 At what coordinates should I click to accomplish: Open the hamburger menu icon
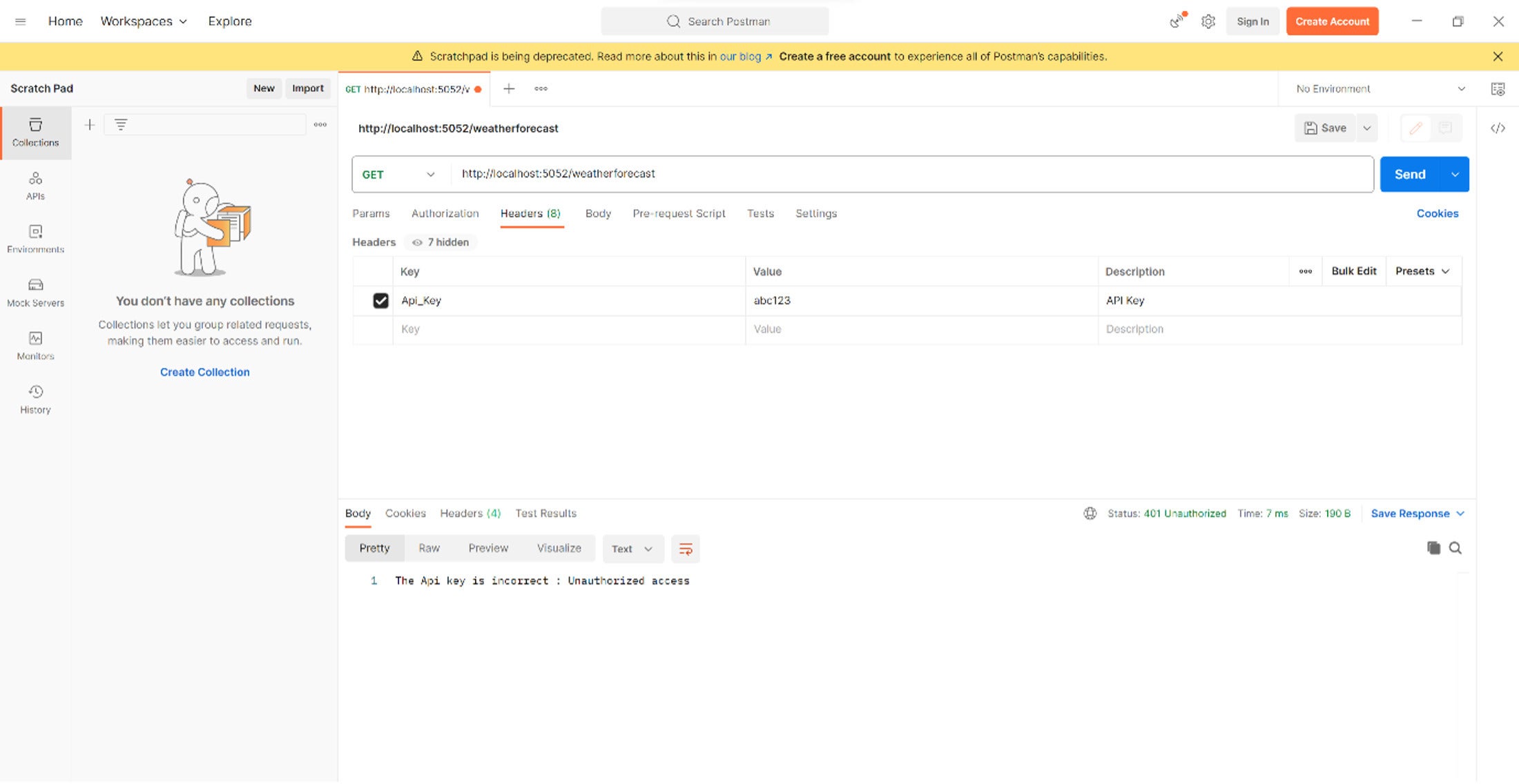[21, 21]
